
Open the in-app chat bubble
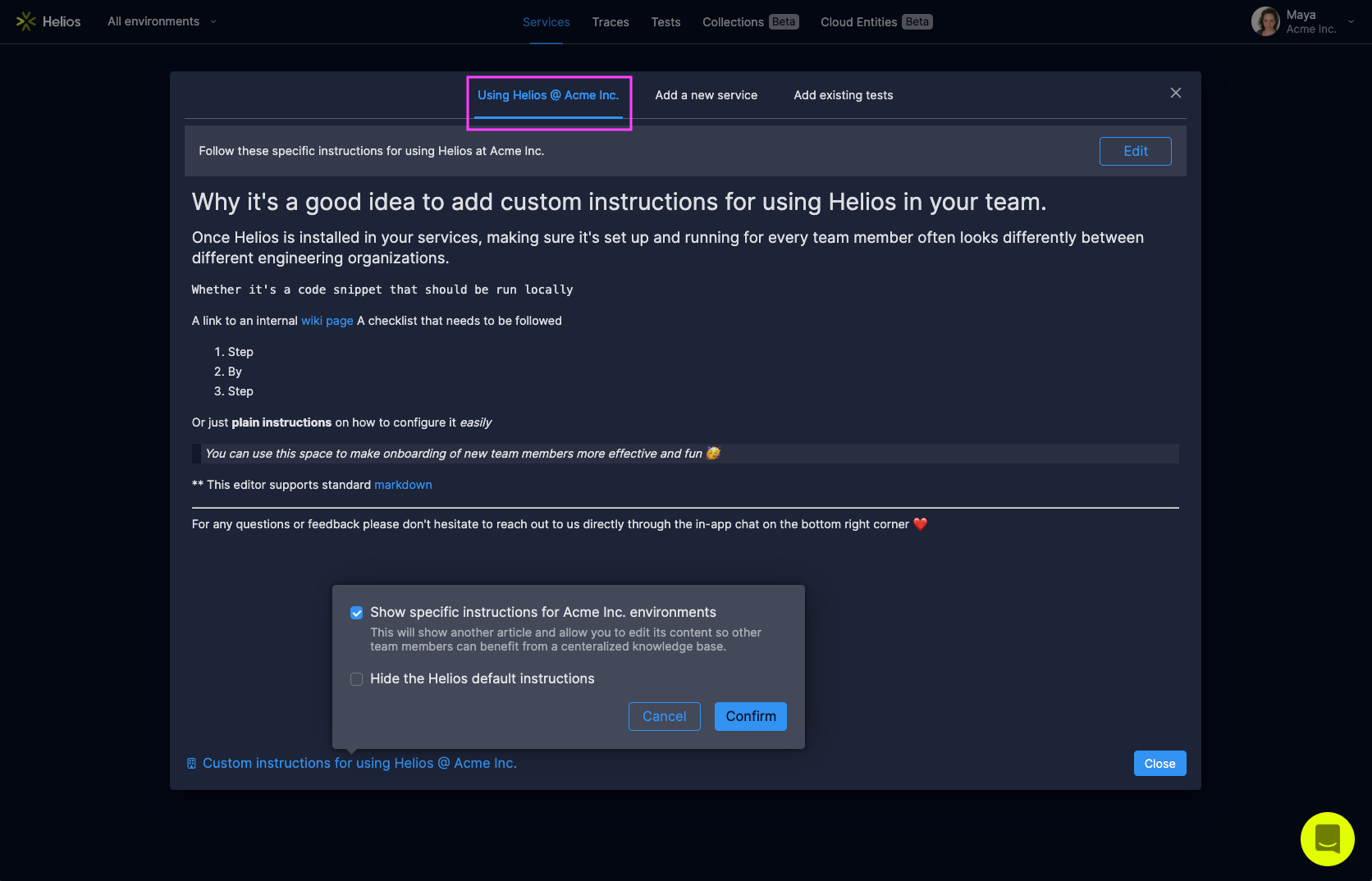pyautogui.click(x=1327, y=838)
